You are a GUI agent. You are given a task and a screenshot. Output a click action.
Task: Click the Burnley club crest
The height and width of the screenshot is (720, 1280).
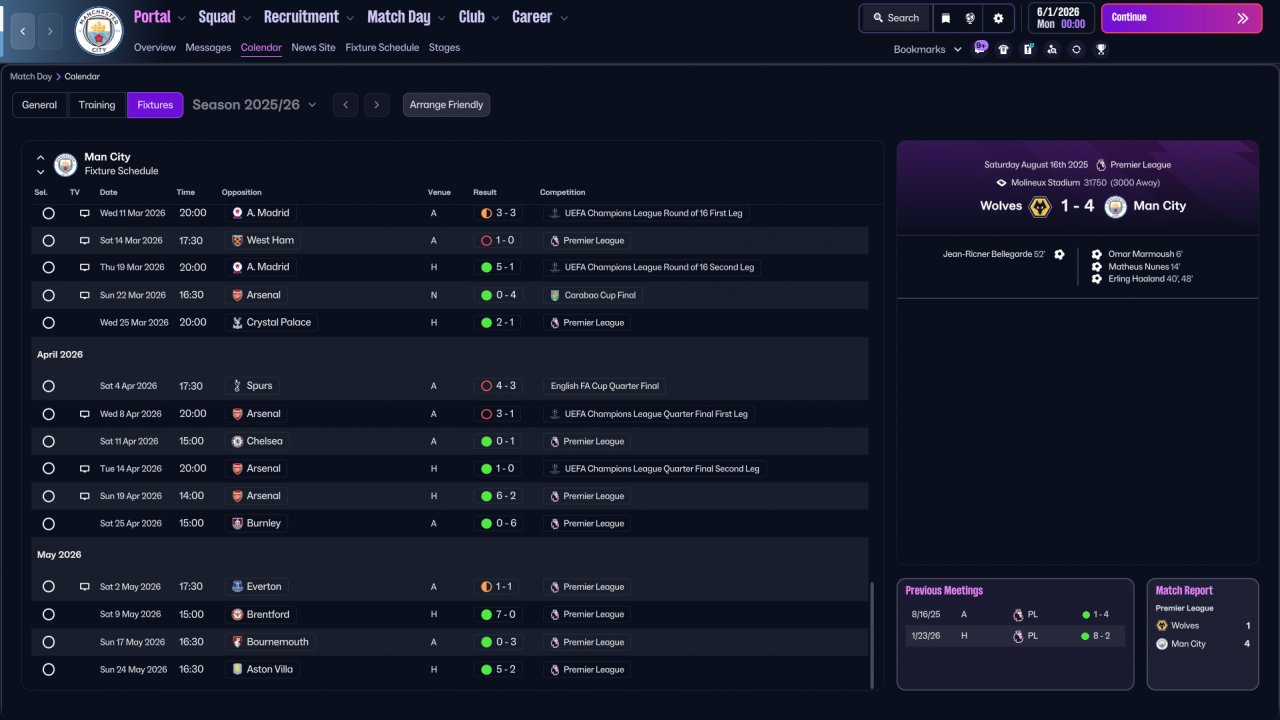pyautogui.click(x=237, y=523)
